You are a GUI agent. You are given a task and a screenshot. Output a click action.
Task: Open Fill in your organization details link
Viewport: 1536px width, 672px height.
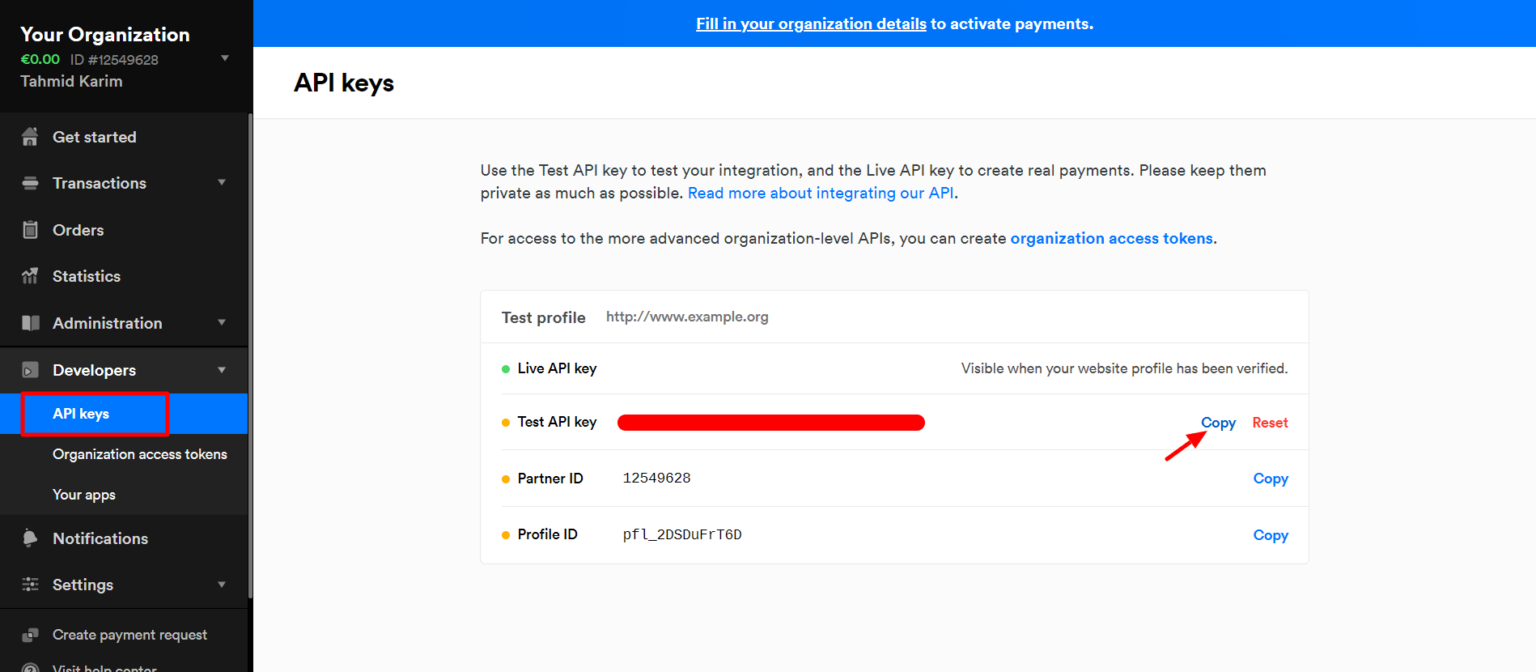[810, 23]
